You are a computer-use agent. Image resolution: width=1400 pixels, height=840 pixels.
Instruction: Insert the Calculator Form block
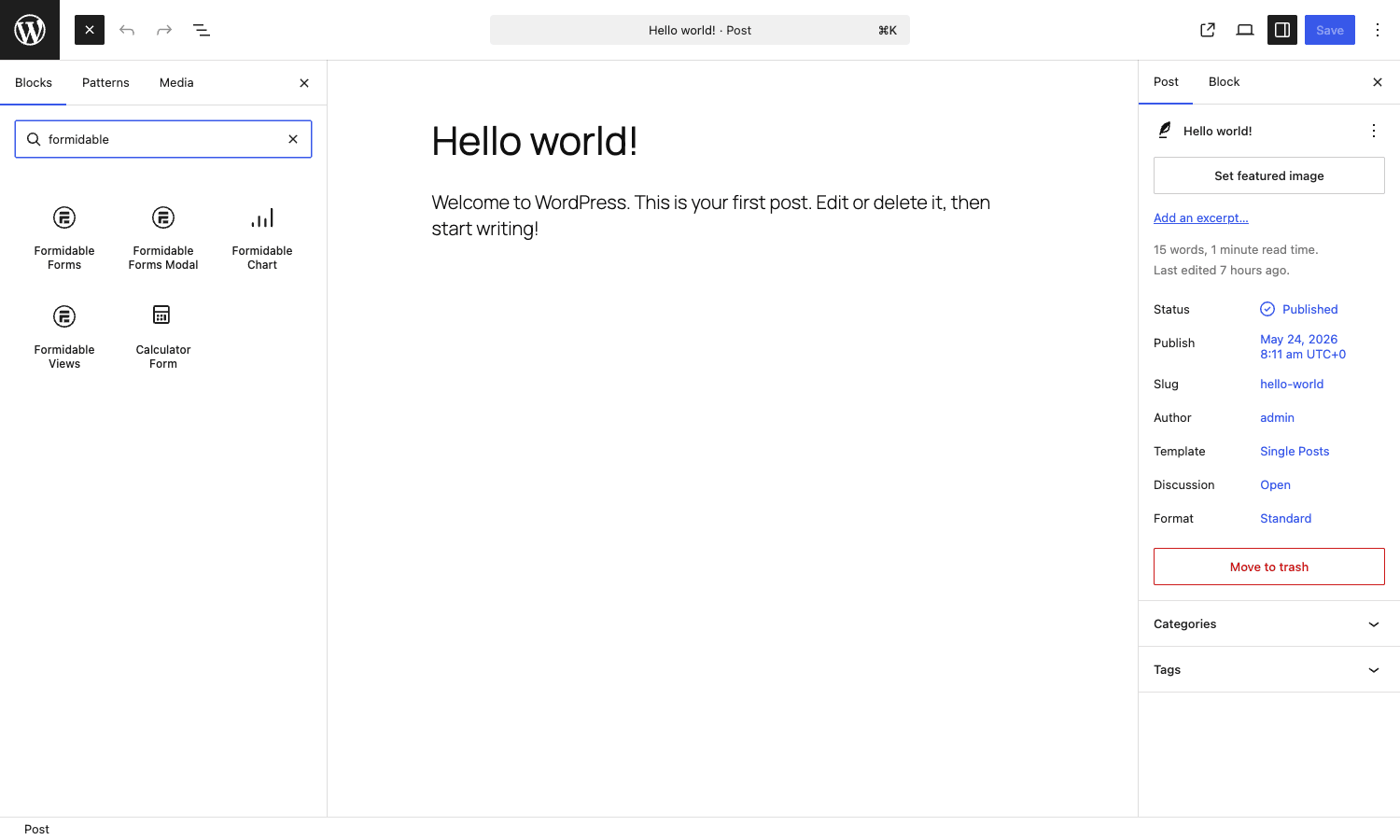[x=163, y=337]
